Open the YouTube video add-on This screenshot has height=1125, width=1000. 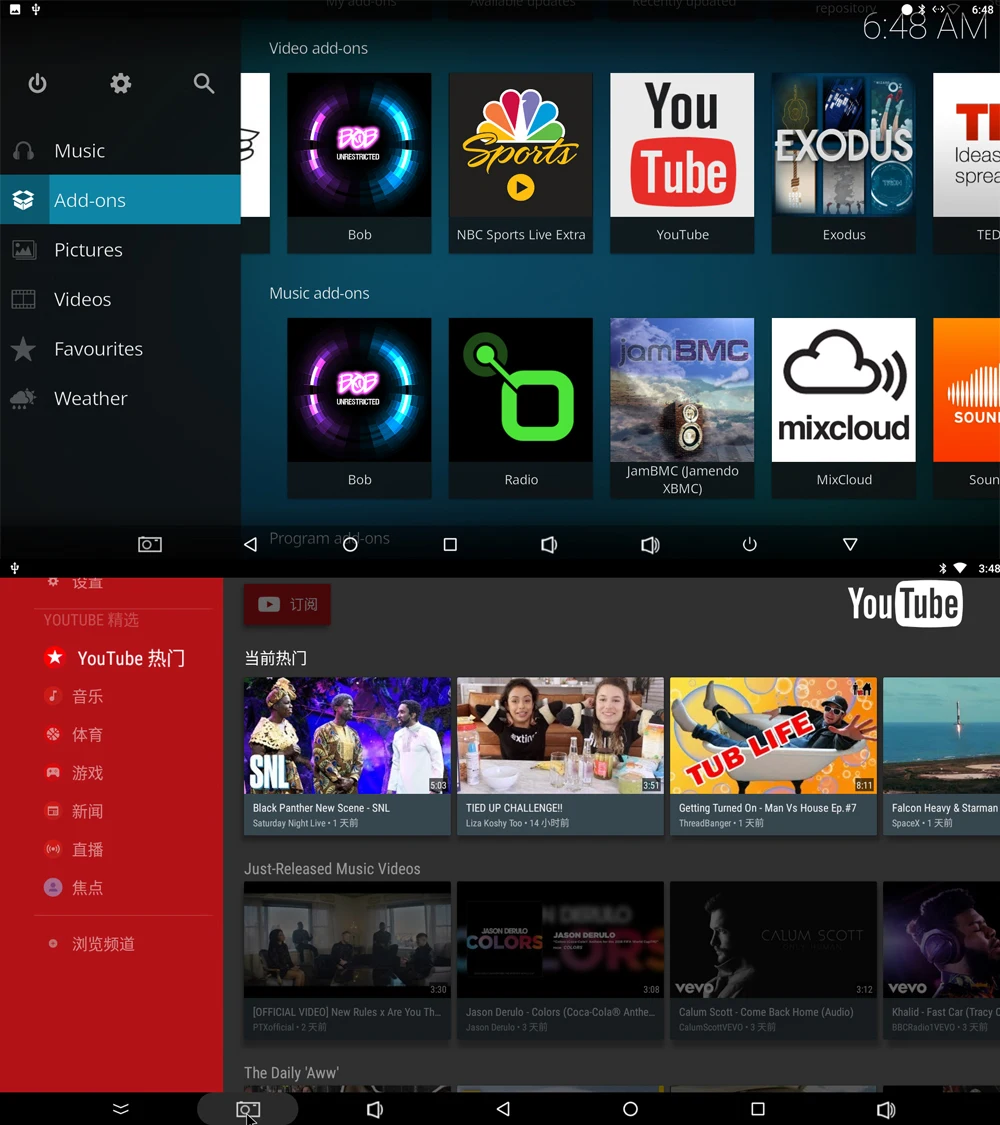pos(682,163)
